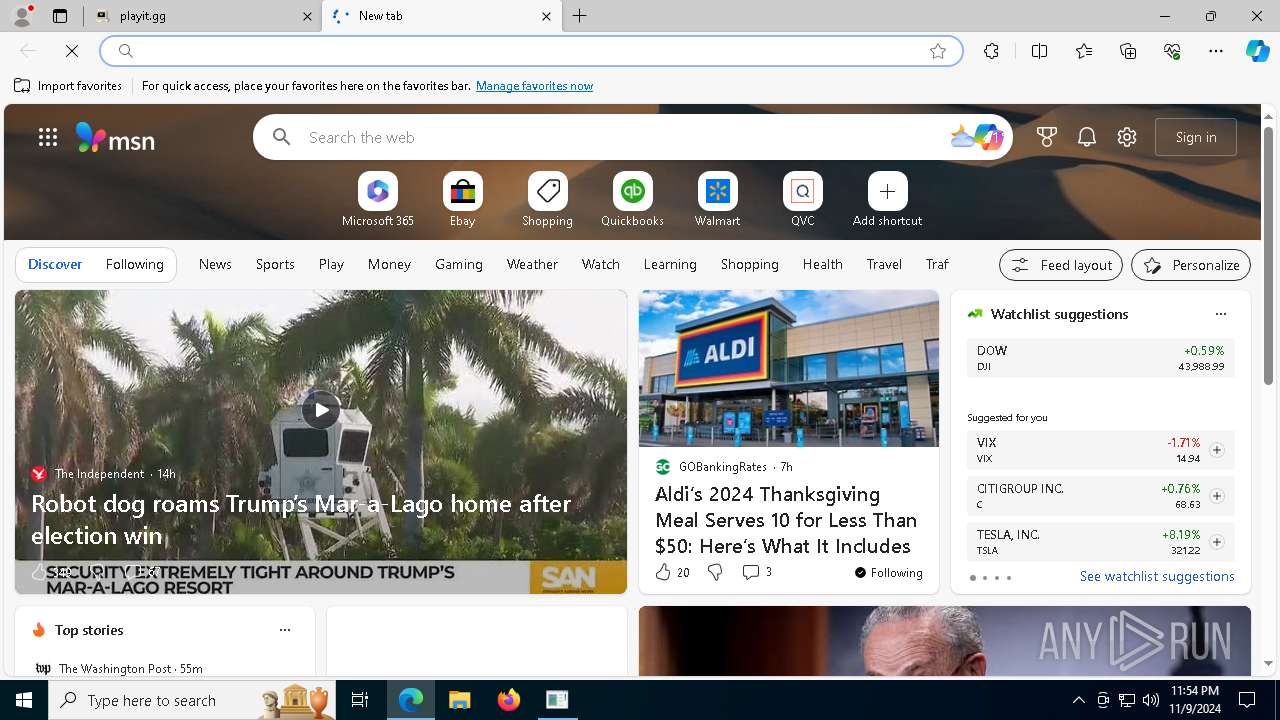
Task: Open Edge Settings and more menu
Action: pyautogui.click(x=1216, y=51)
